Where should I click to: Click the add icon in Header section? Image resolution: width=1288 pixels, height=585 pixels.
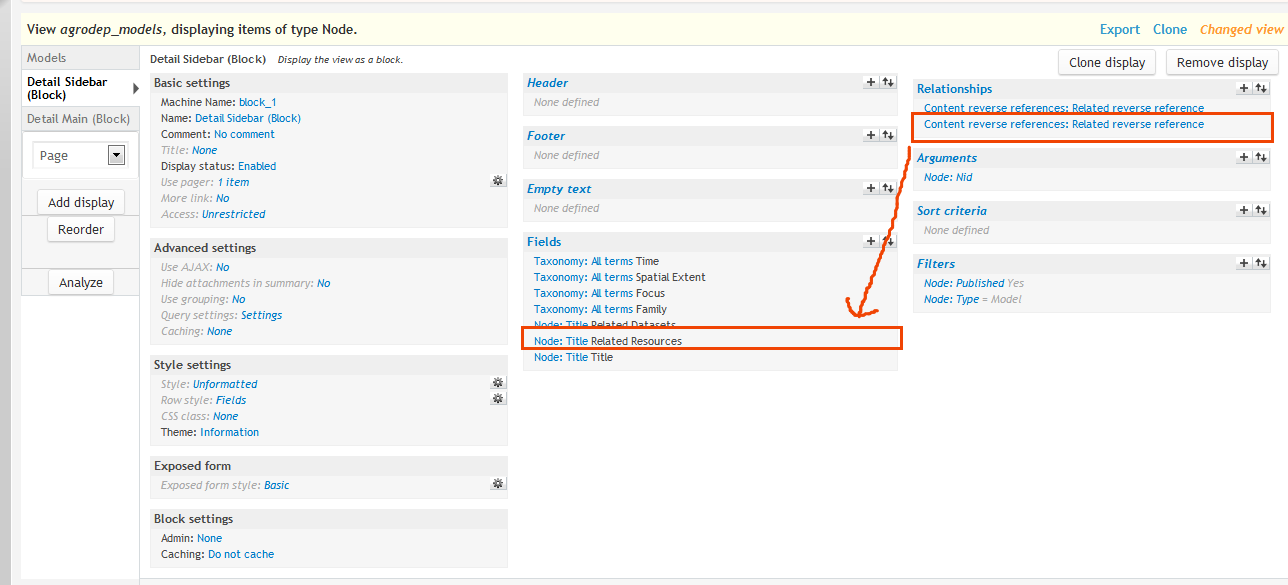click(871, 83)
